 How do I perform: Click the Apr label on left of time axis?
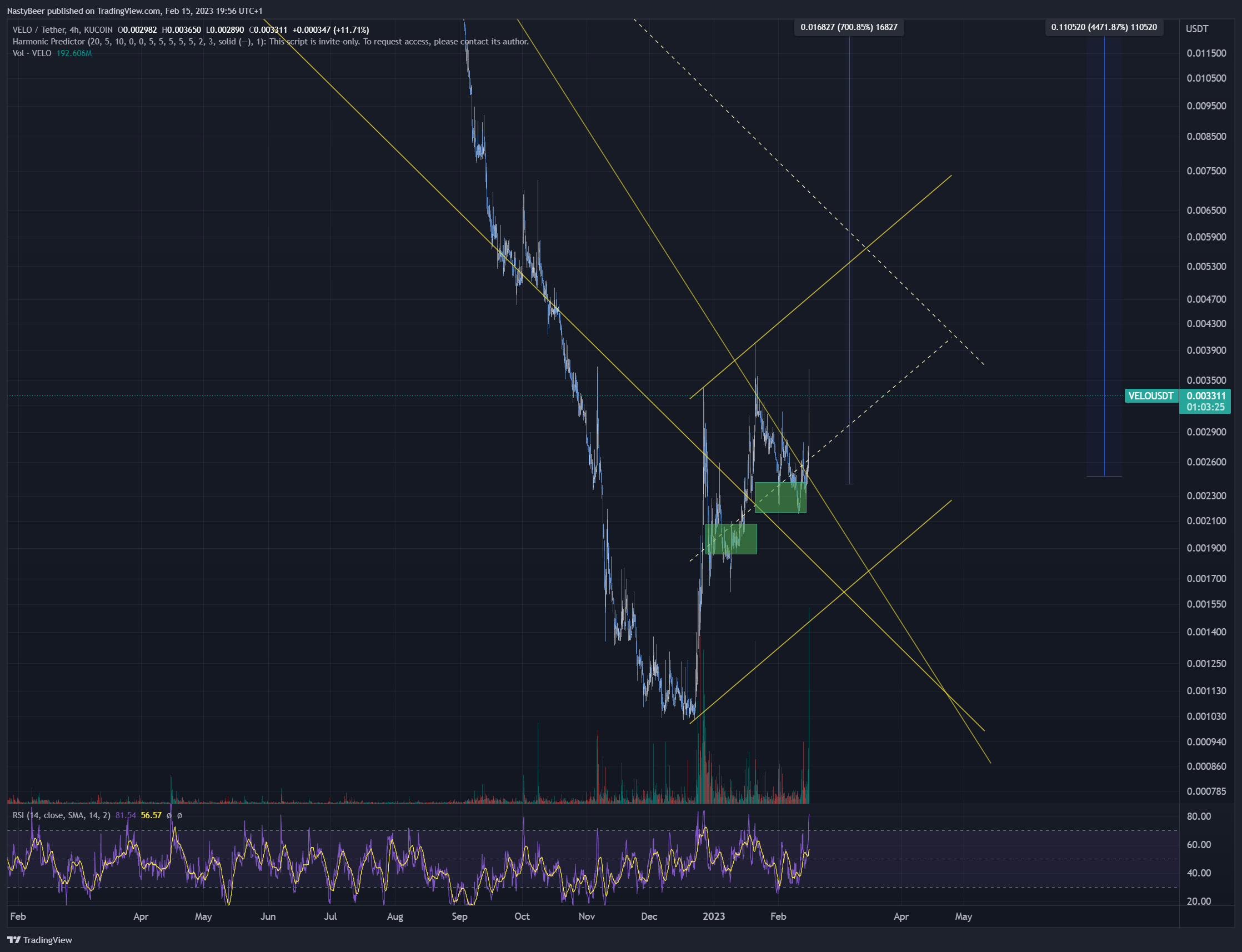pos(141,916)
